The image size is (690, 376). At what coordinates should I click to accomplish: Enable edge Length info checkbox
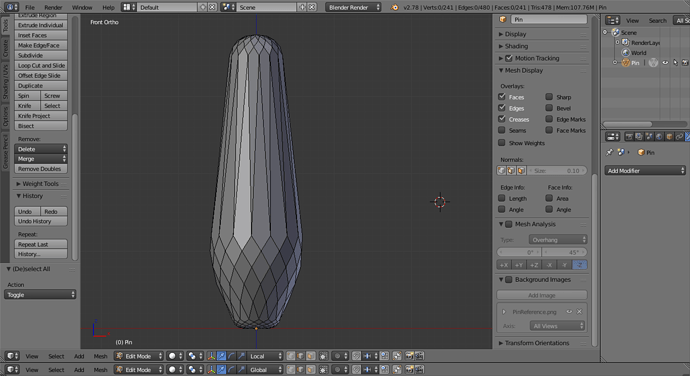502,198
